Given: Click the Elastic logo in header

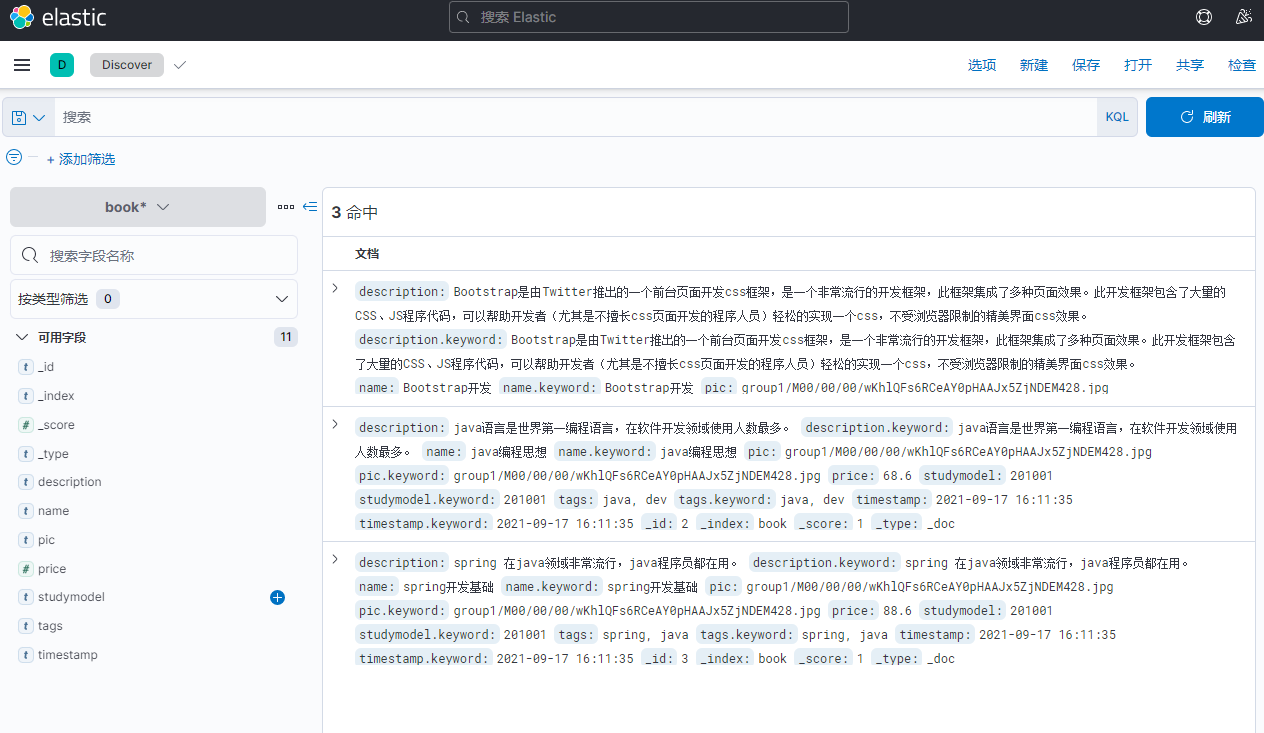Looking at the screenshot, I should [x=58, y=17].
